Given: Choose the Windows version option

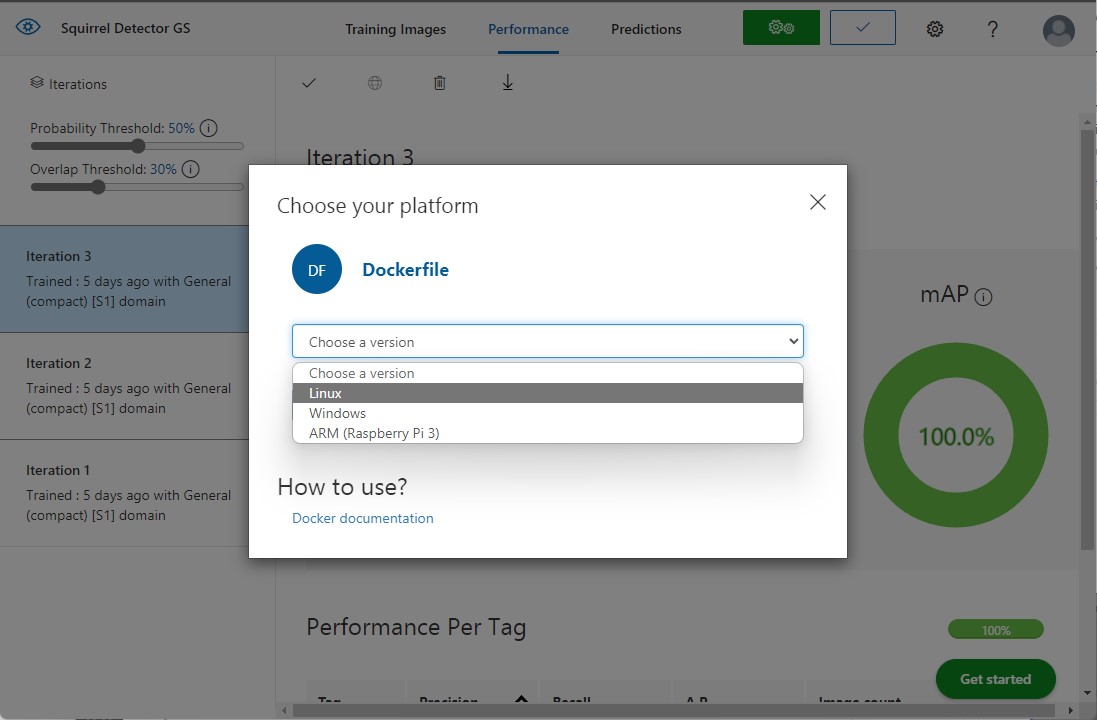Looking at the screenshot, I should [548, 413].
